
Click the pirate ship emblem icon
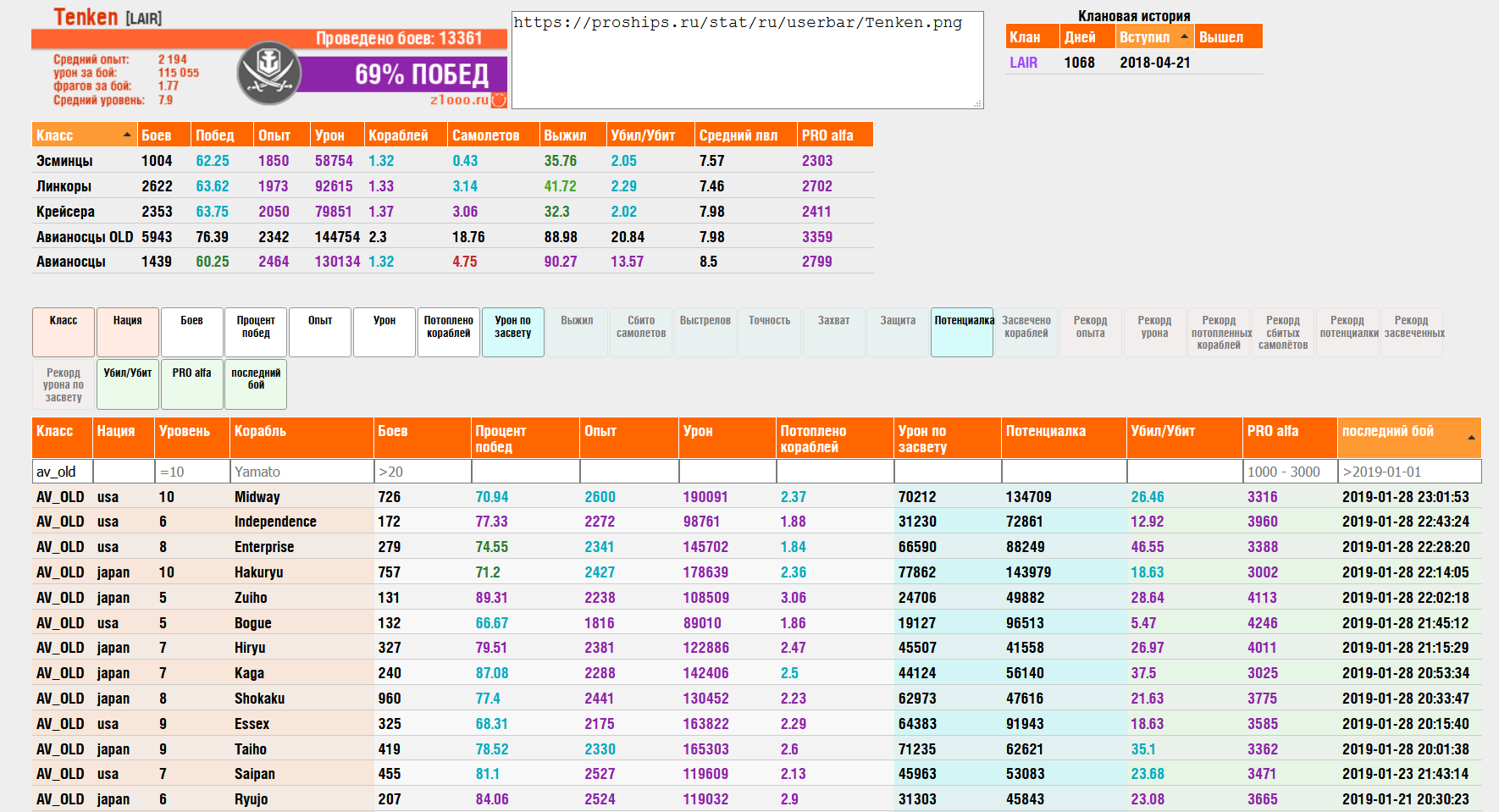pyautogui.click(x=268, y=73)
